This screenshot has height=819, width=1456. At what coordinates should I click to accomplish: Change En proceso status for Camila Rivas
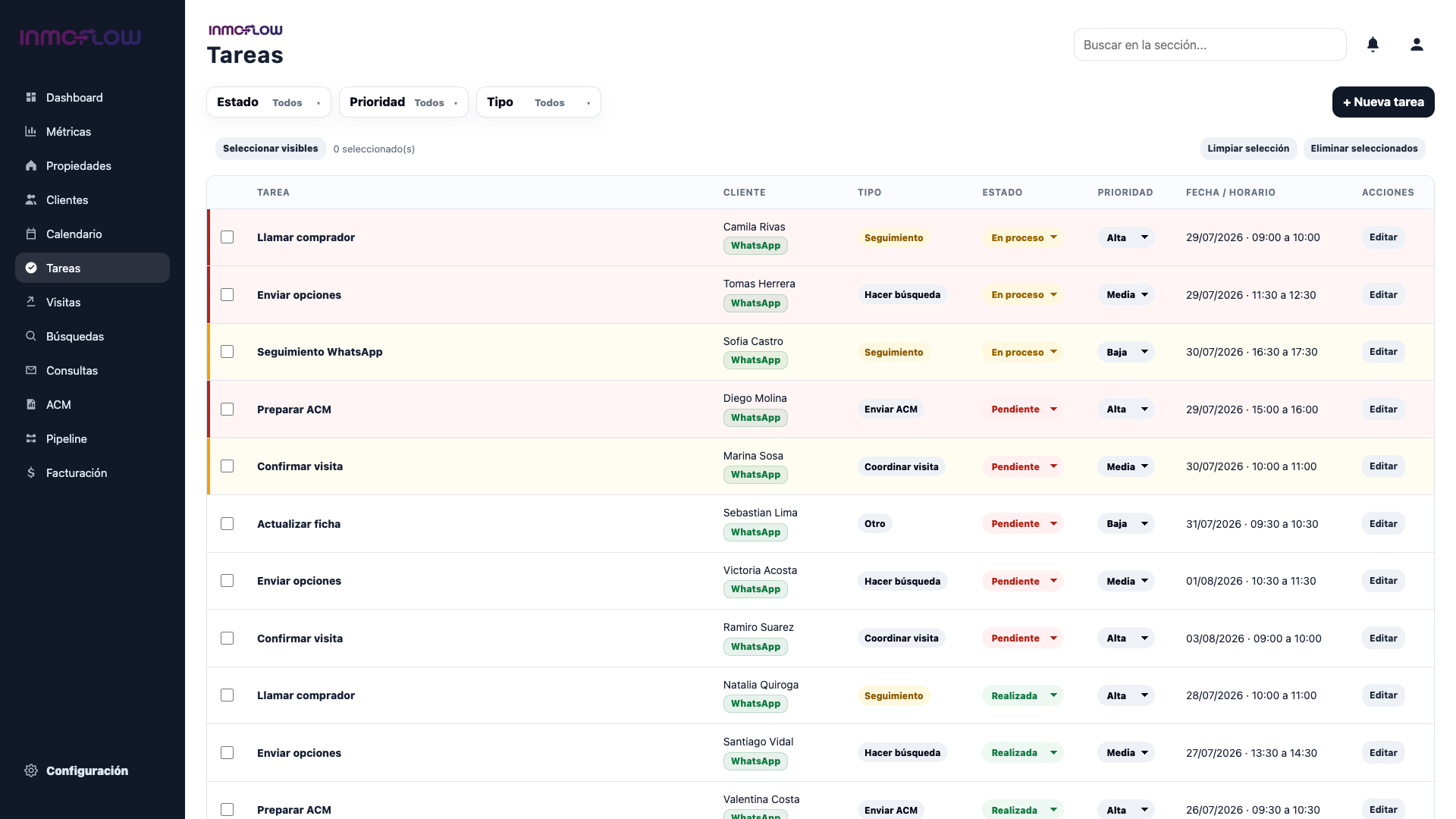1023,237
